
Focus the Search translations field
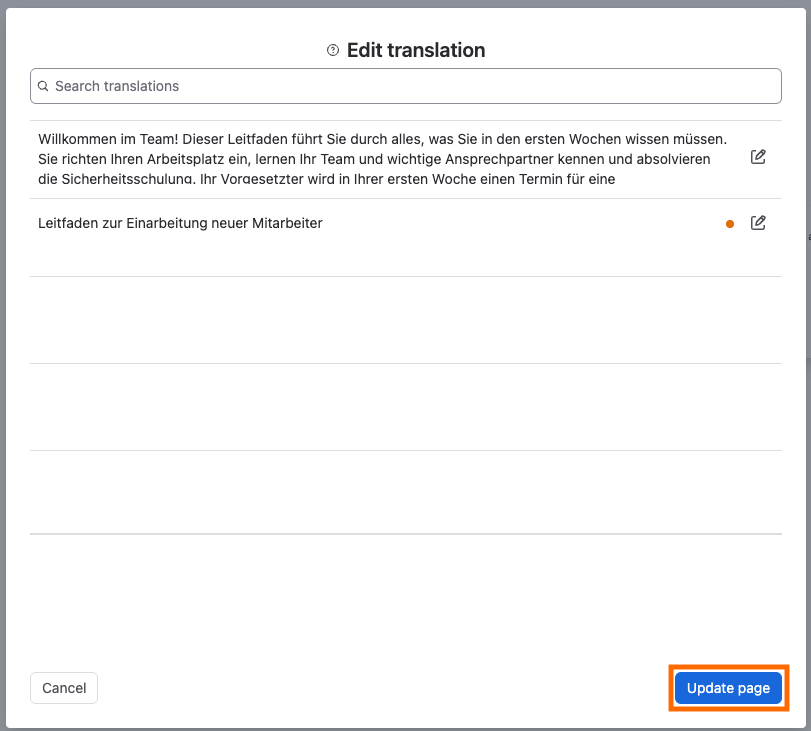click(406, 86)
